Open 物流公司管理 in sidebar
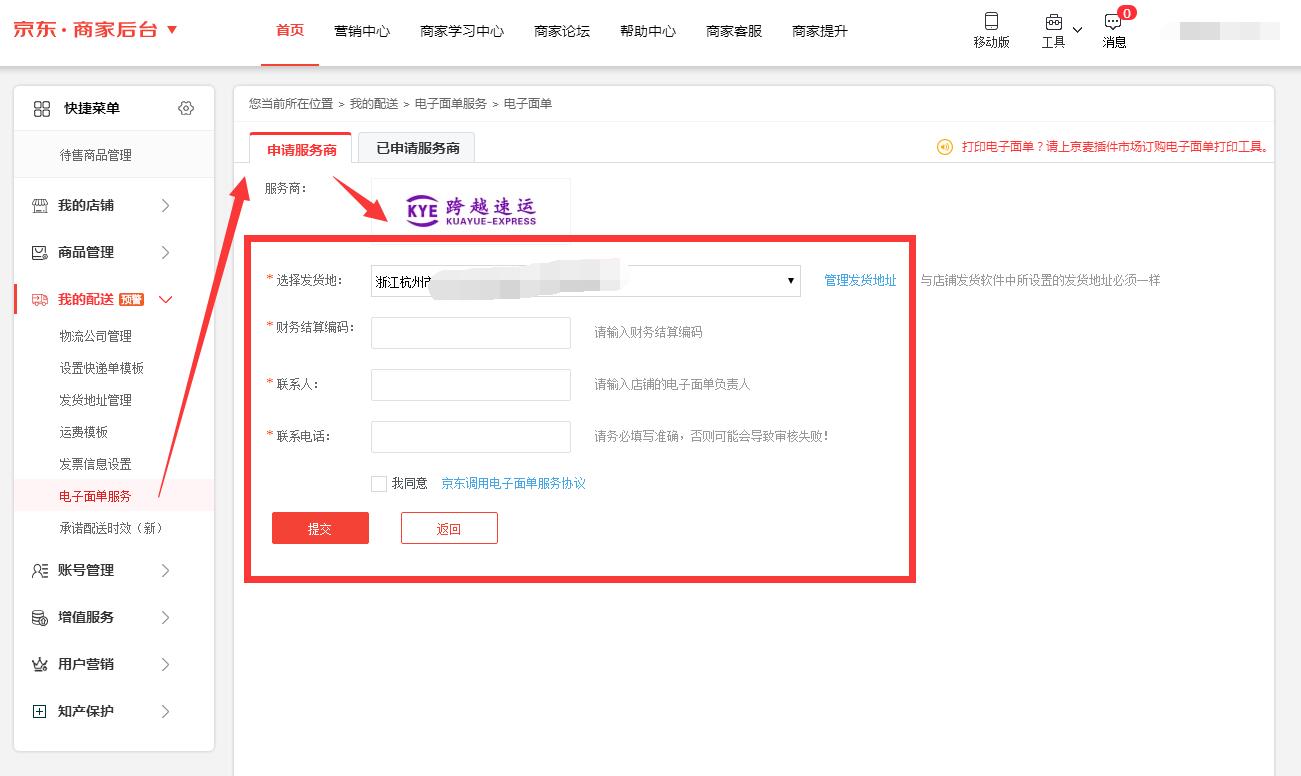Viewport: 1301px width, 776px height. pos(96,336)
